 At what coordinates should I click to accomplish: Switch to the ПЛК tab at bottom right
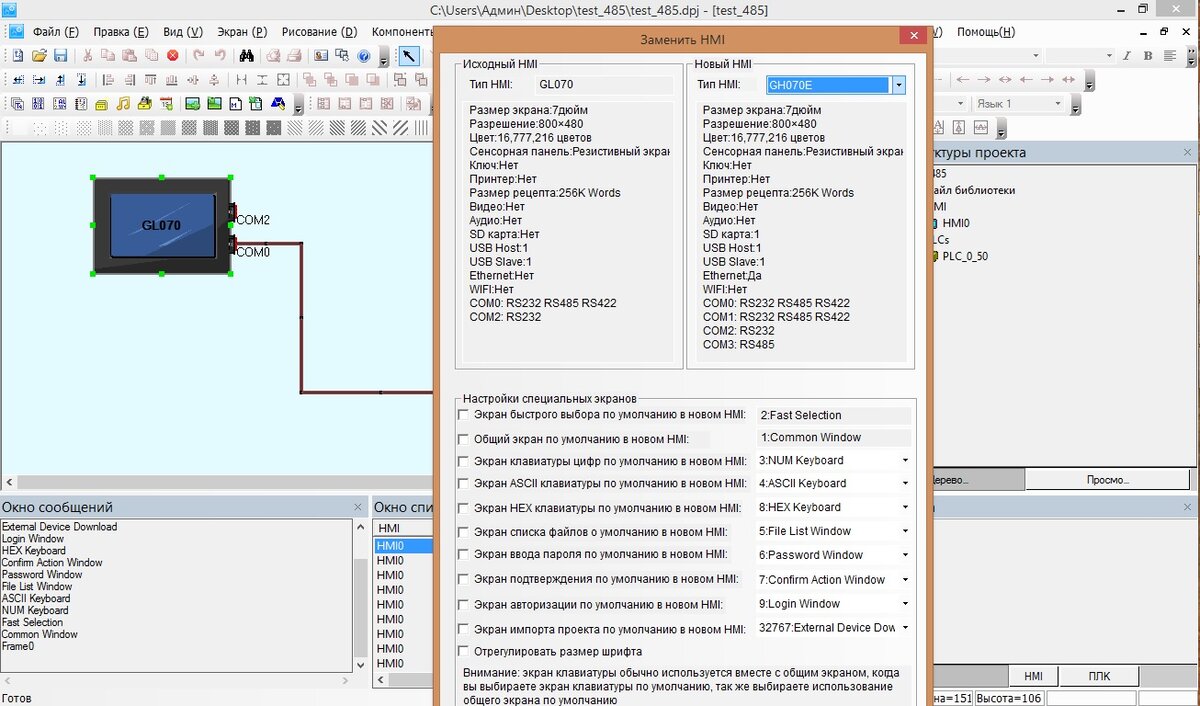(x=1099, y=676)
